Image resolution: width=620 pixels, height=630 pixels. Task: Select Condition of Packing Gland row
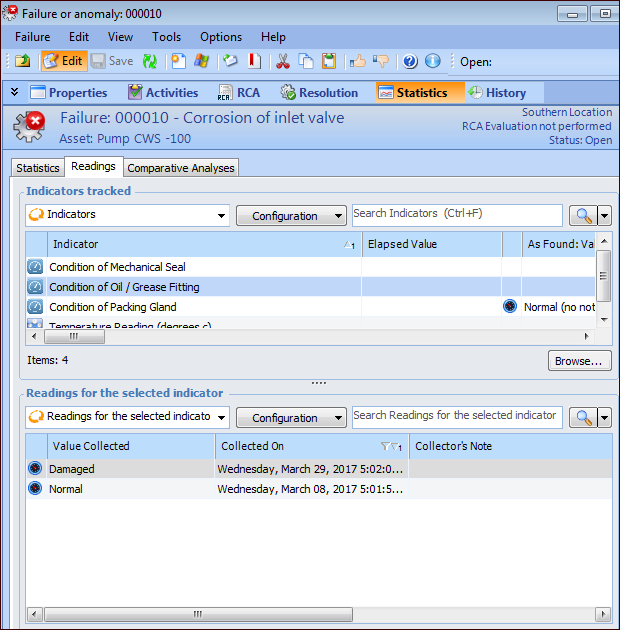[x=310, y=307]
